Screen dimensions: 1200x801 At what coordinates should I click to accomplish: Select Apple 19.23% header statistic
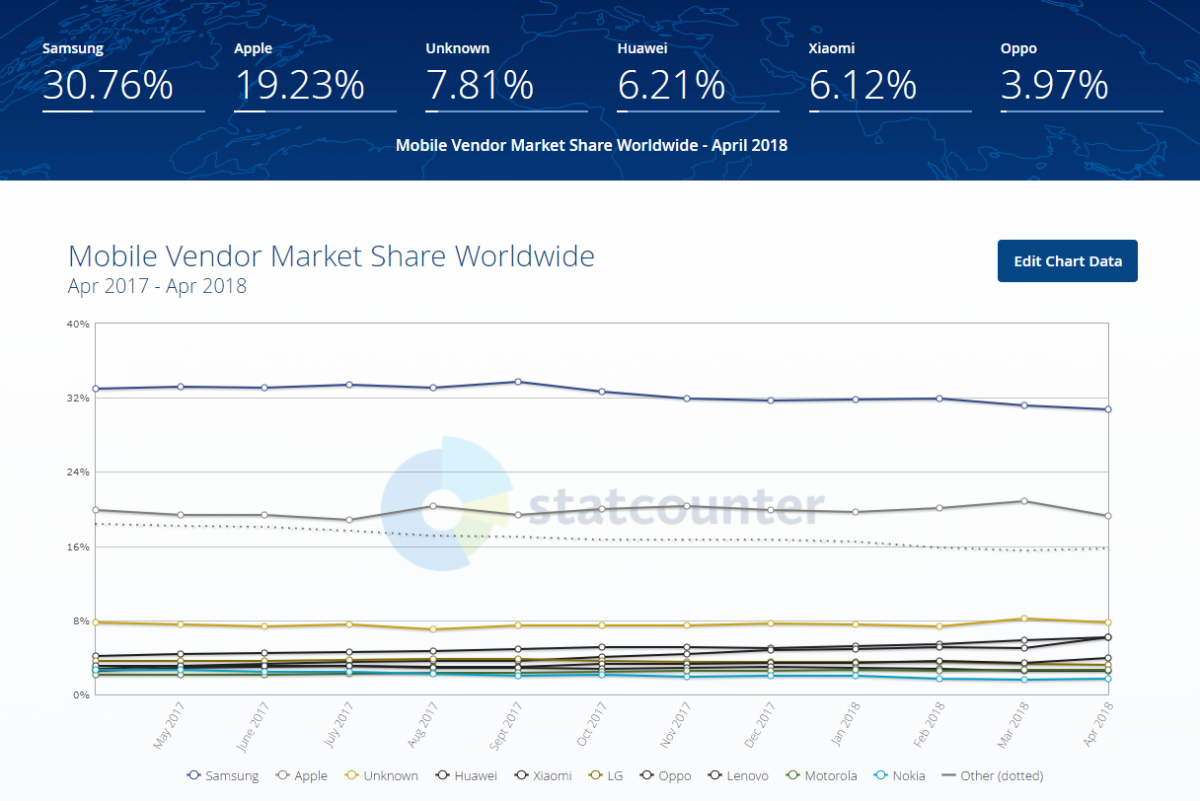coord(315,76)
